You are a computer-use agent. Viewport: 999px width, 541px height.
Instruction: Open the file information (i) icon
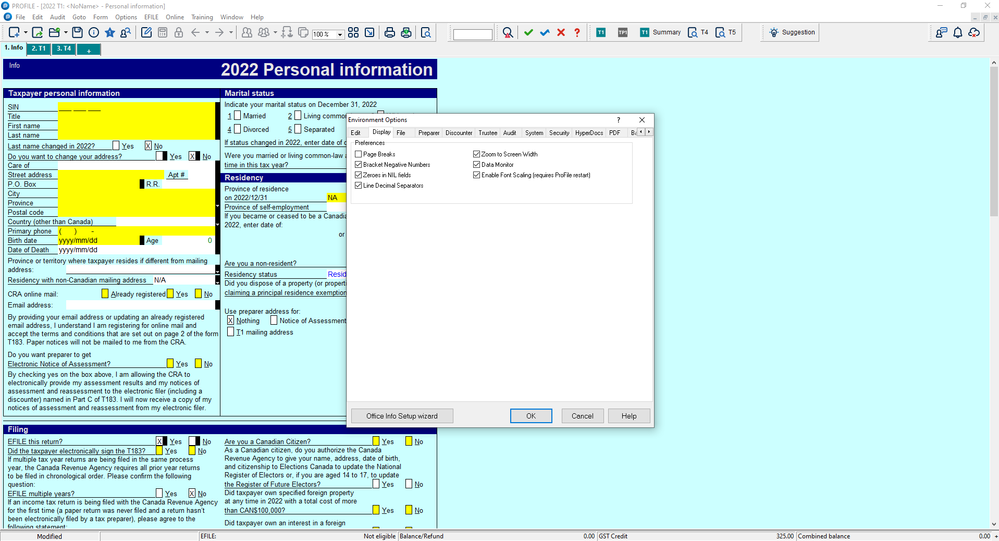(94, 32)
